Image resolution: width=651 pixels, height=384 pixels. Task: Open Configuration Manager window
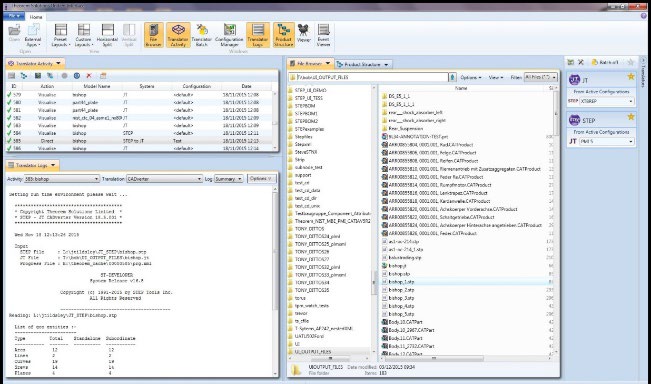point(229,35)
